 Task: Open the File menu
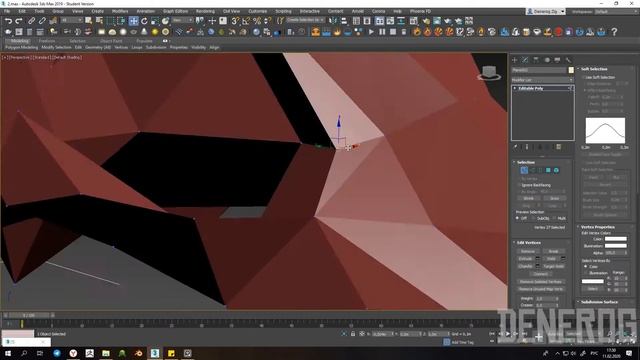tap(7, 11)
